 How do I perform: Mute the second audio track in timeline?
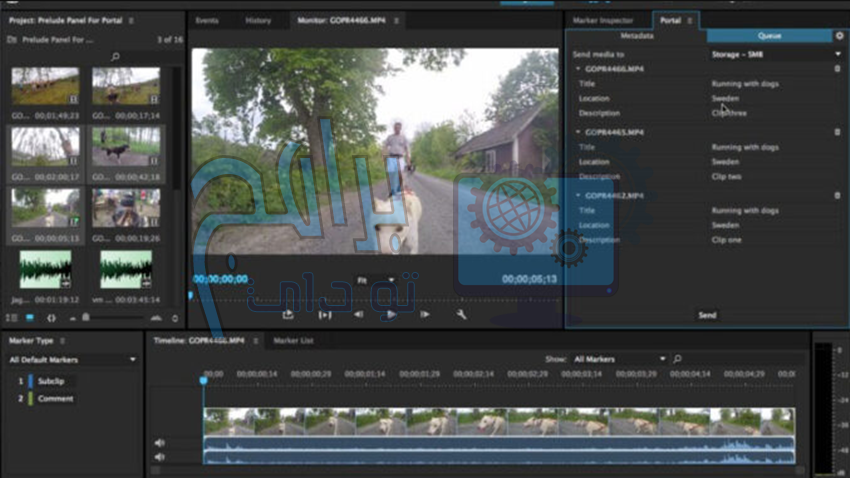[159, 457]
